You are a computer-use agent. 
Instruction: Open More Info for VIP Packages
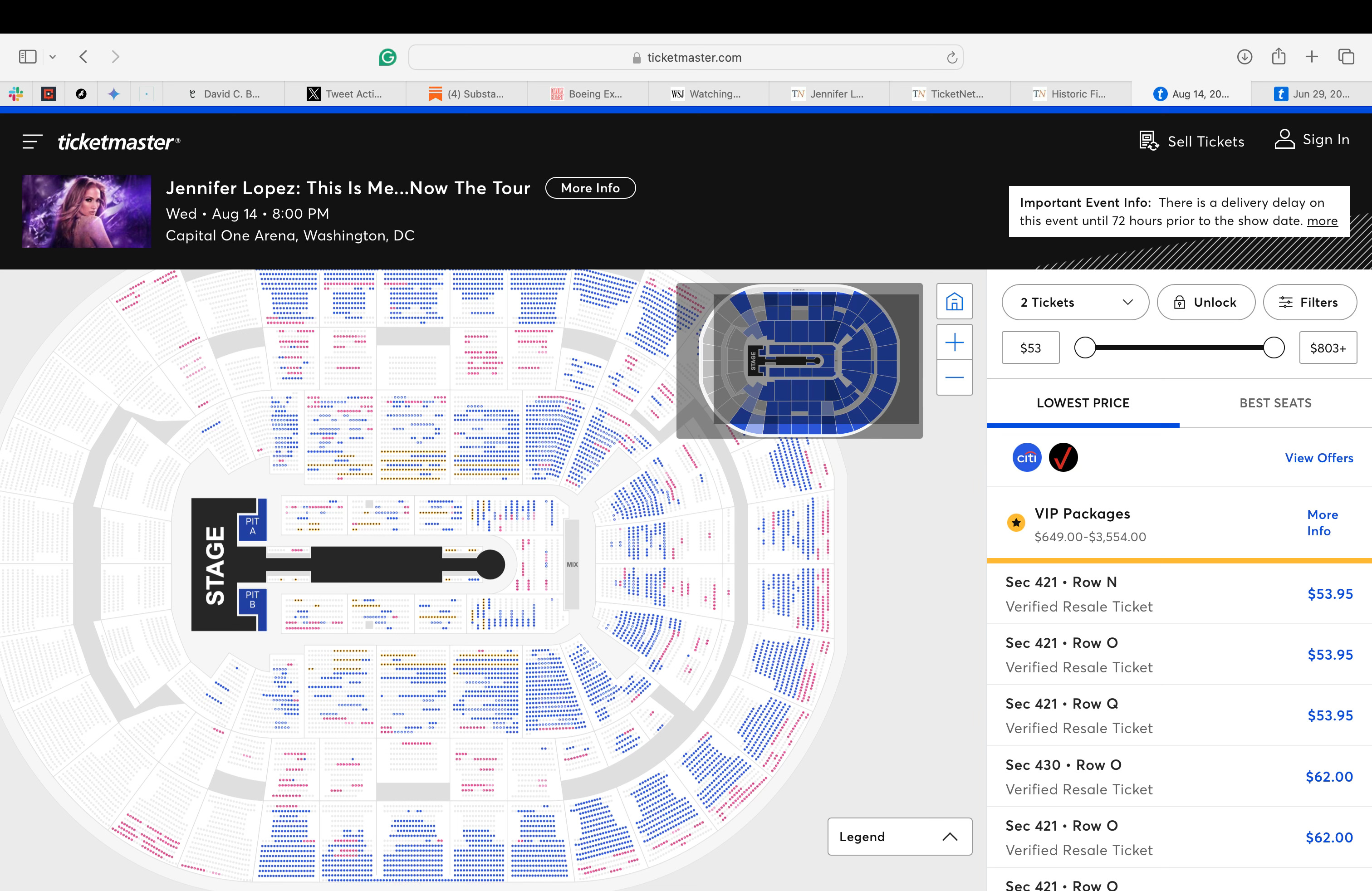pyautogui.click(x=1323, y=523)
